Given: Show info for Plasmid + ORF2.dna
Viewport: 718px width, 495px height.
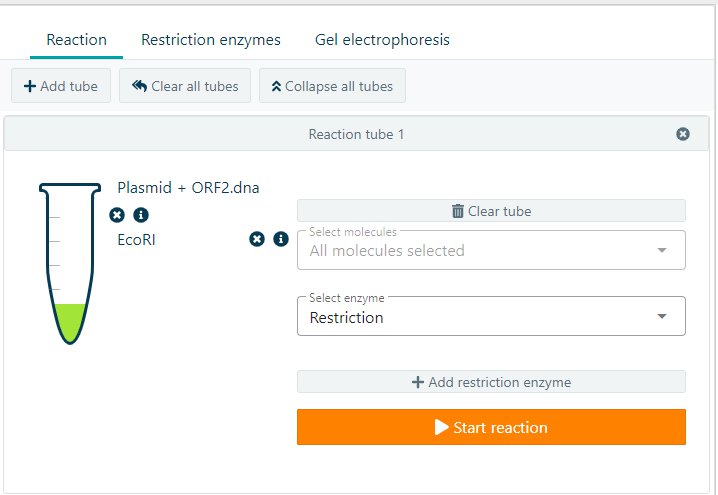Looking at the screenshot, I should (x=141, y=215).
